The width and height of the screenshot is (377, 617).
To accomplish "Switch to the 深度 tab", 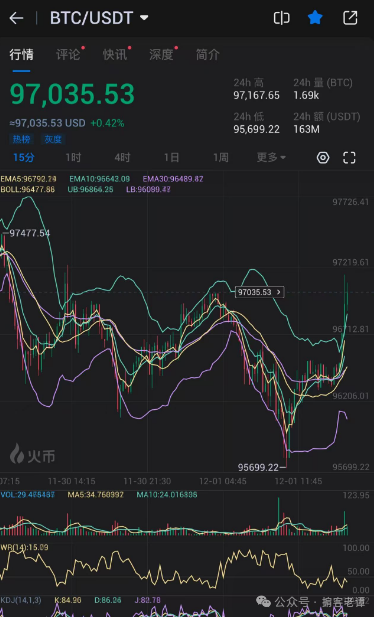I will [161, 54].
